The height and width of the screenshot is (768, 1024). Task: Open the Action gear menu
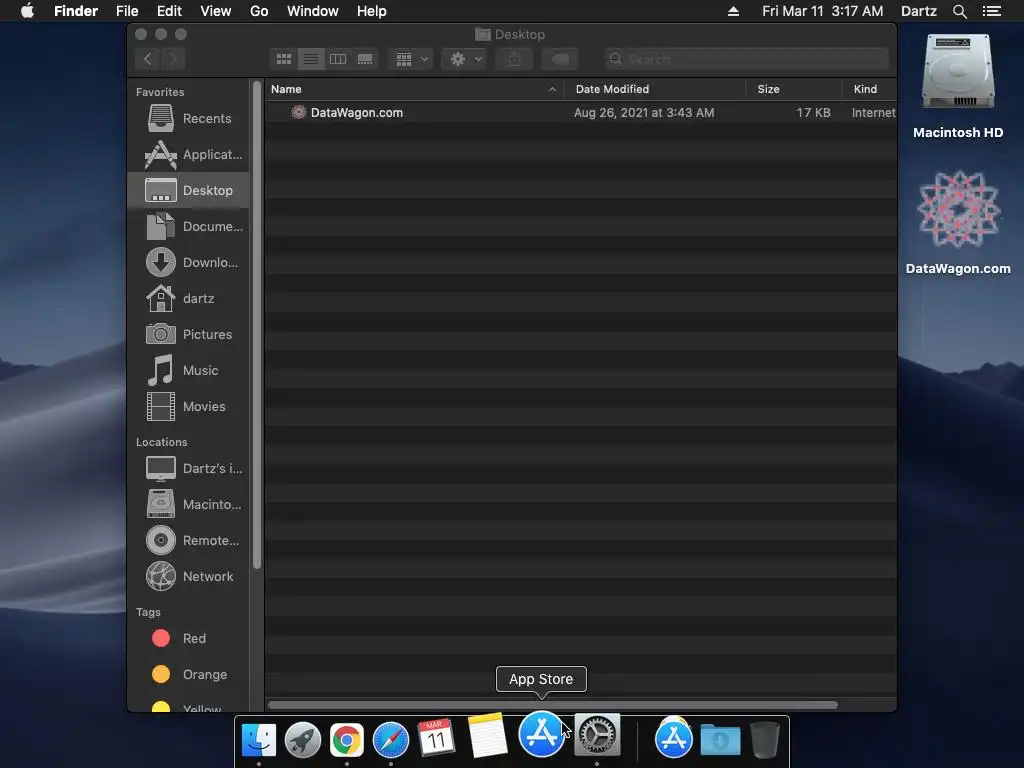[465, 59]
